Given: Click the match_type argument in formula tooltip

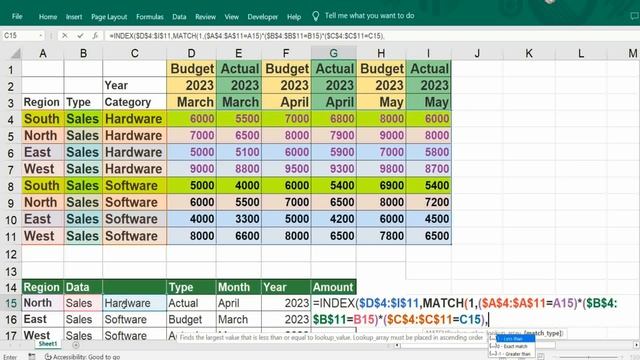Looking at the screenshot, I should point(543,333).
